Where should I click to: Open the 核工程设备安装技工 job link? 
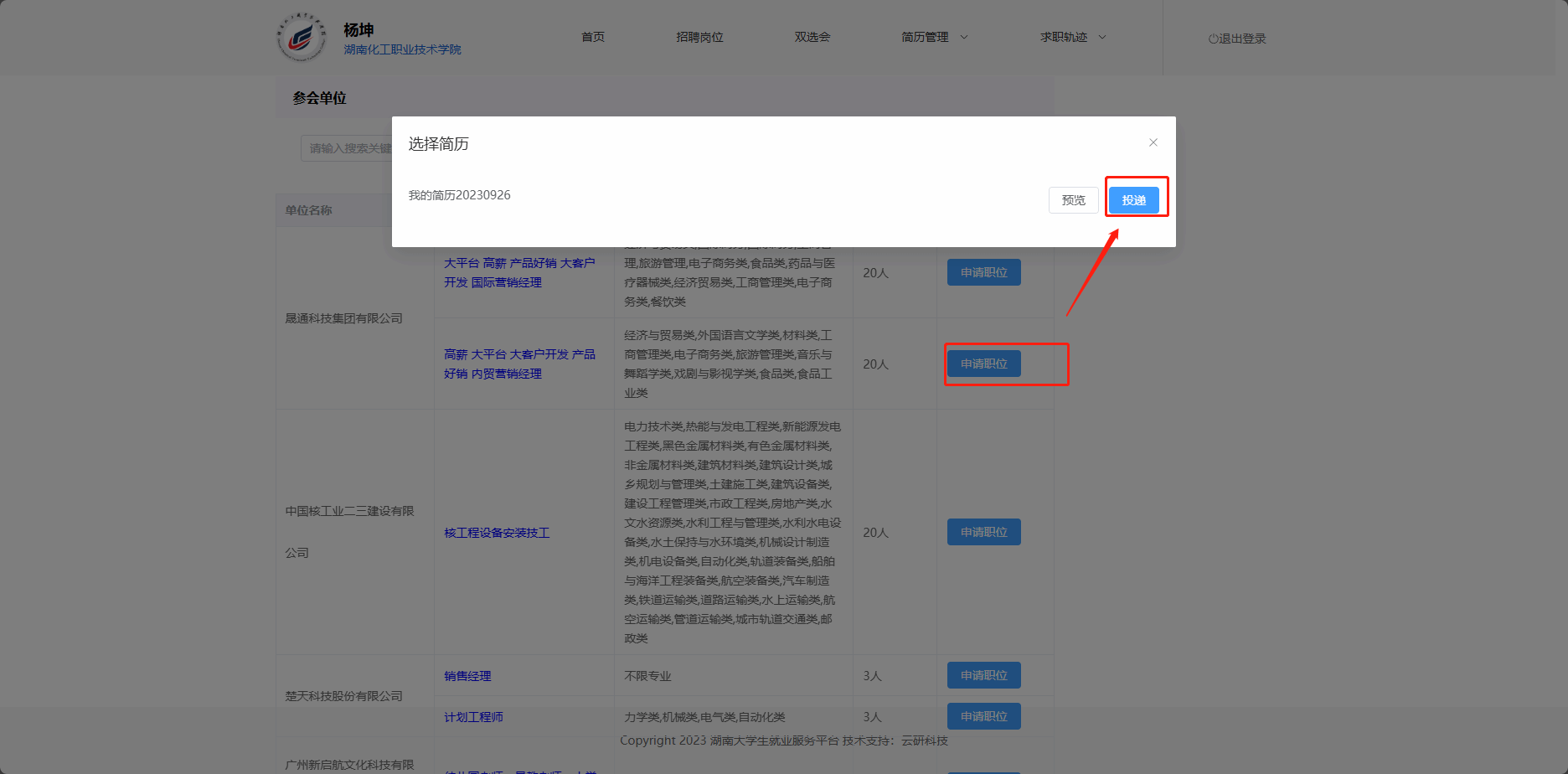click(497, 533)
